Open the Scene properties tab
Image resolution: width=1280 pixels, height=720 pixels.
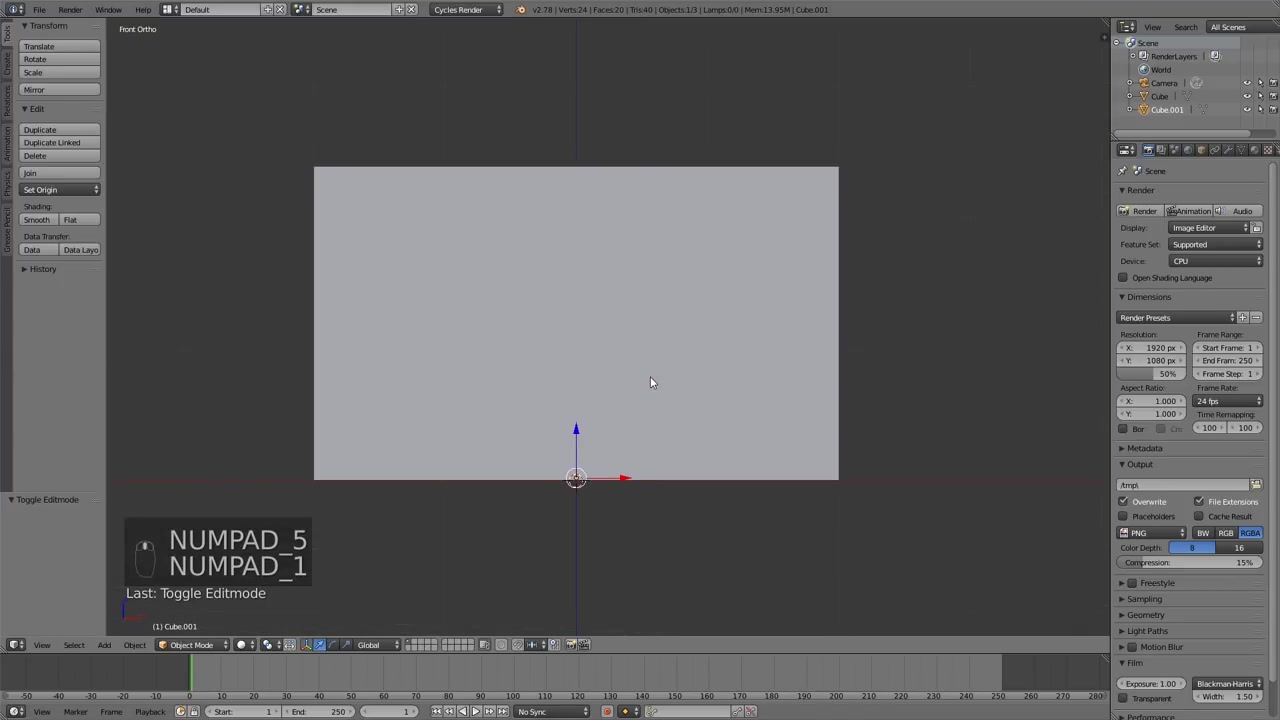pyautogui.click(x=1175, y=149)
